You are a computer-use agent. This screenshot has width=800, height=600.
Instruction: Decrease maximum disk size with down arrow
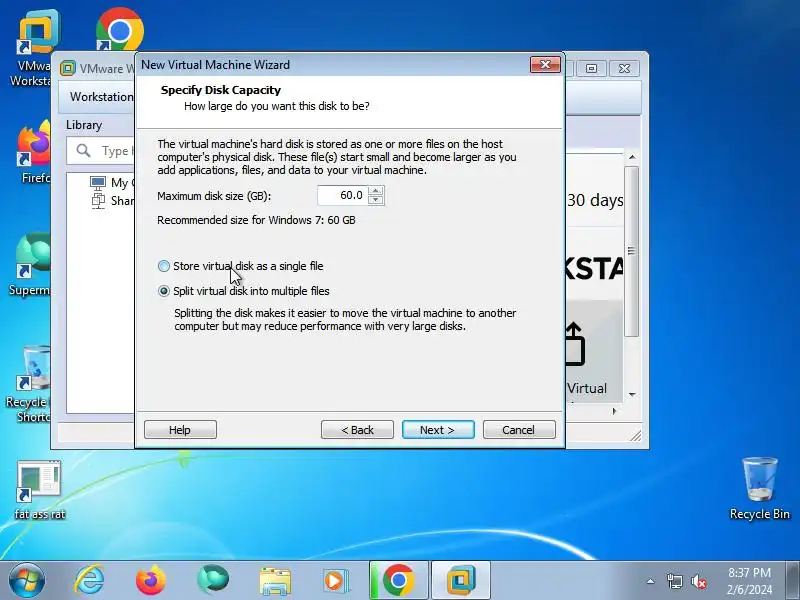(x=376, y=199)
